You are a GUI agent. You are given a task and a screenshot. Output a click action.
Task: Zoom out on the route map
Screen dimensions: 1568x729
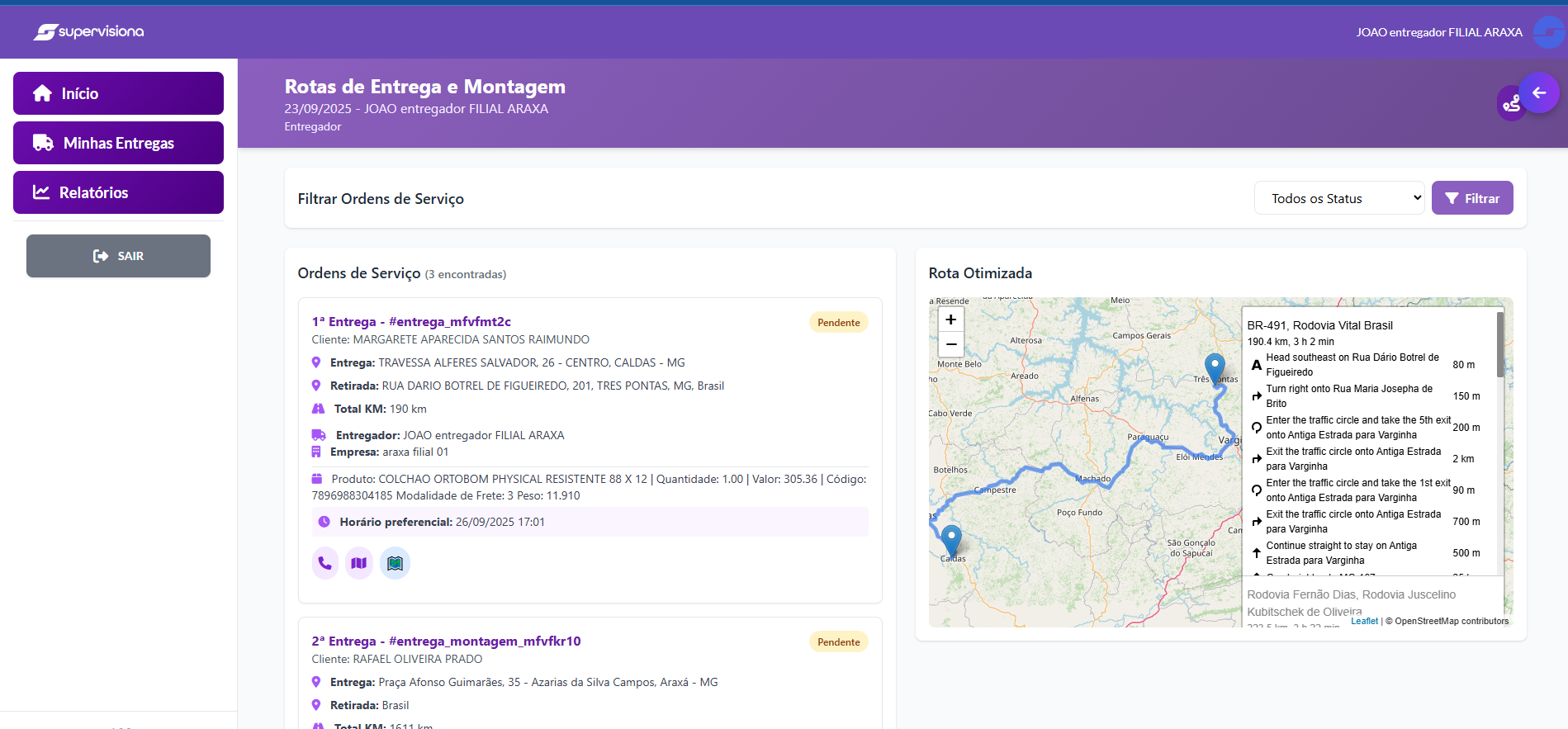point(951,343)
